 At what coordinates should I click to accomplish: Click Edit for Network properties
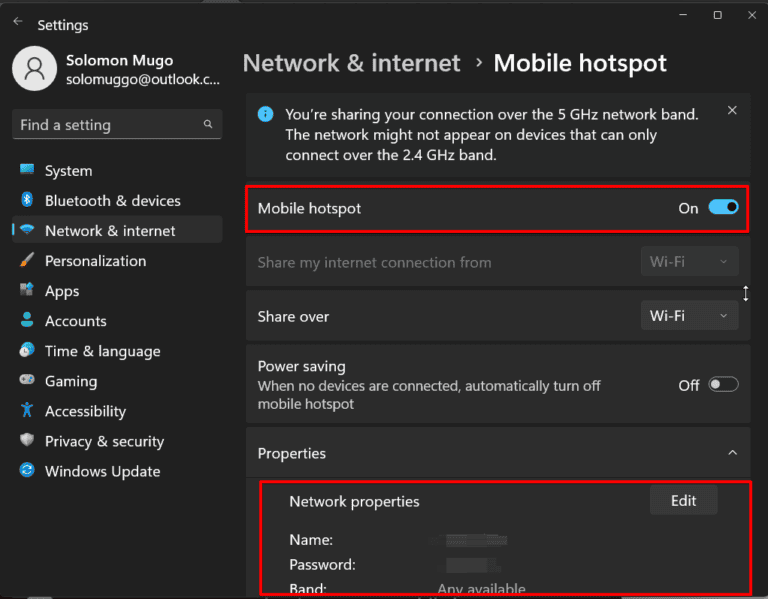(x=683, y=500)
